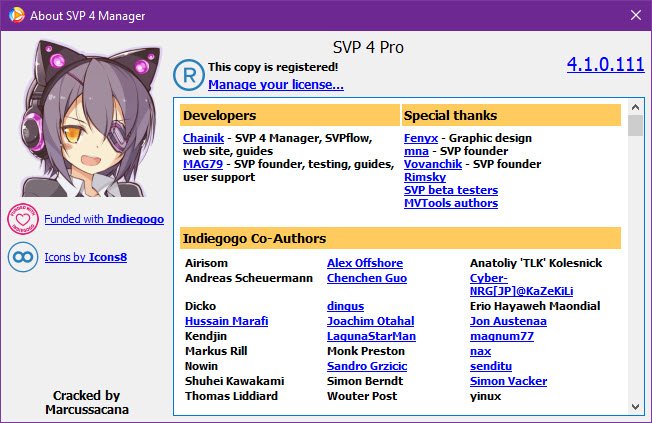Open the Alex Offshore link
The height and width of the screenshot is (423, 652).
pyautogui.click(x=365, y=263)
